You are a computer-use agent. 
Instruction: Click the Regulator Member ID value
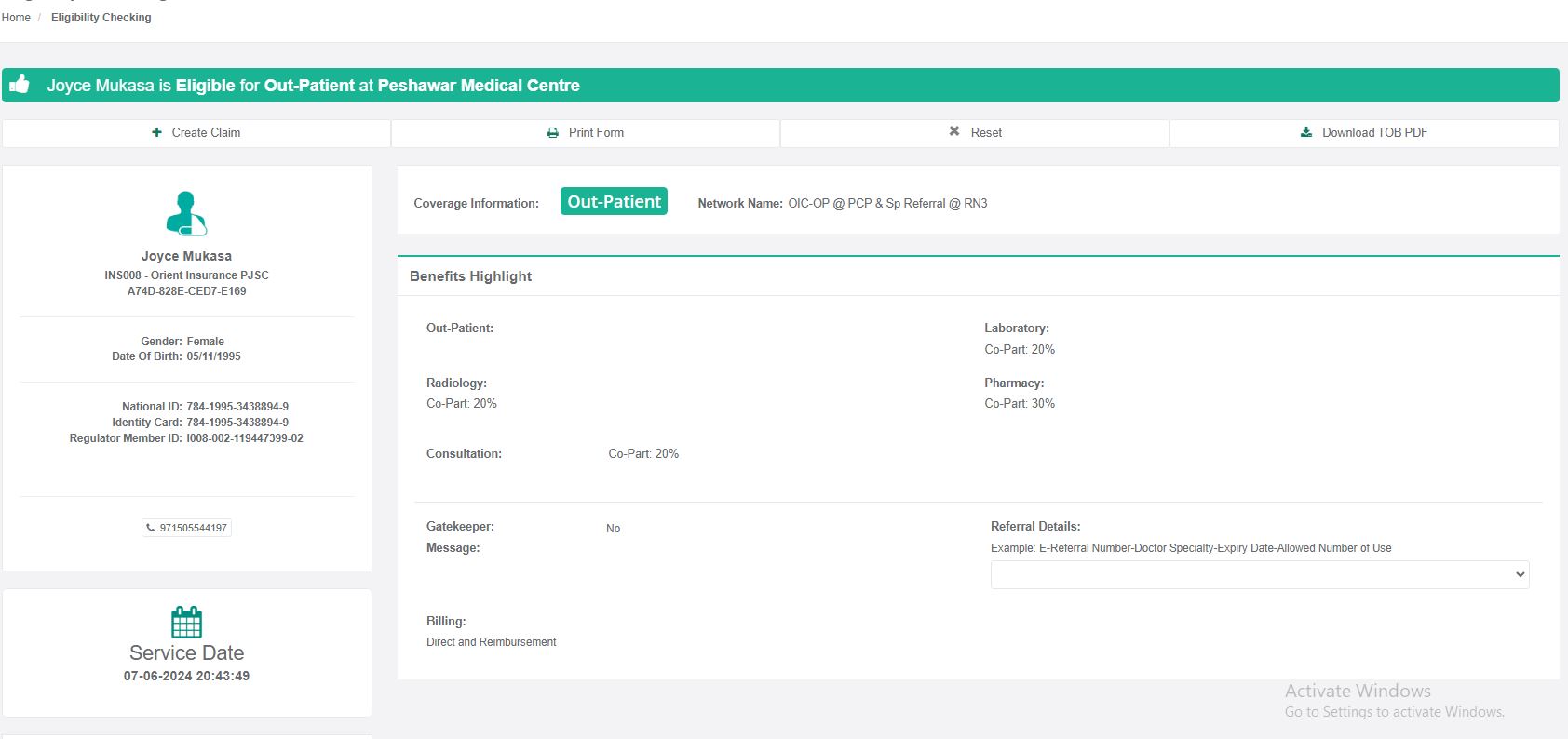245,438
